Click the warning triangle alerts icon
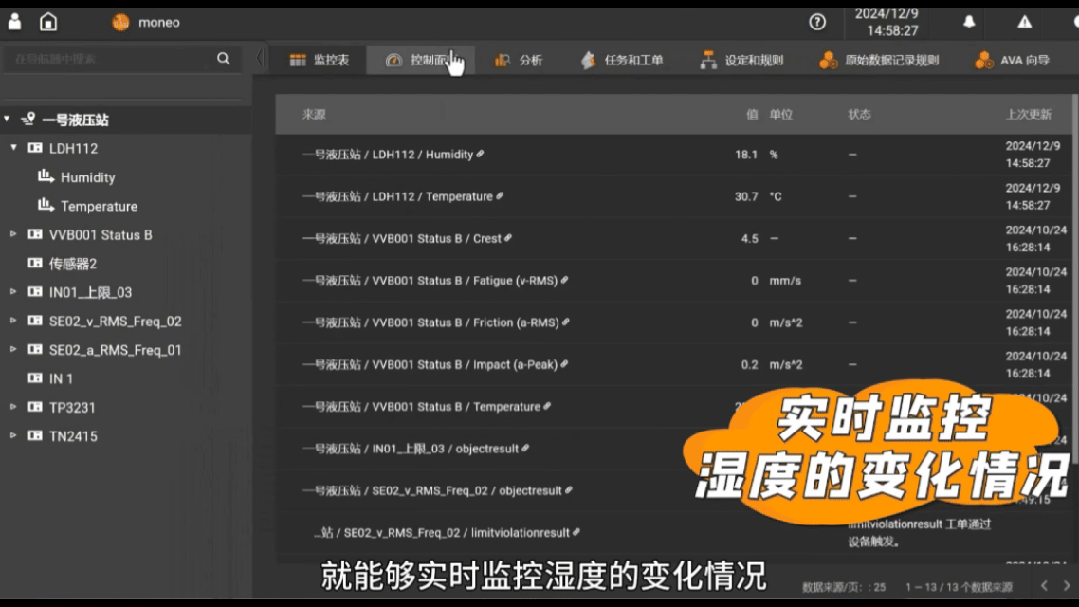 1024,22
